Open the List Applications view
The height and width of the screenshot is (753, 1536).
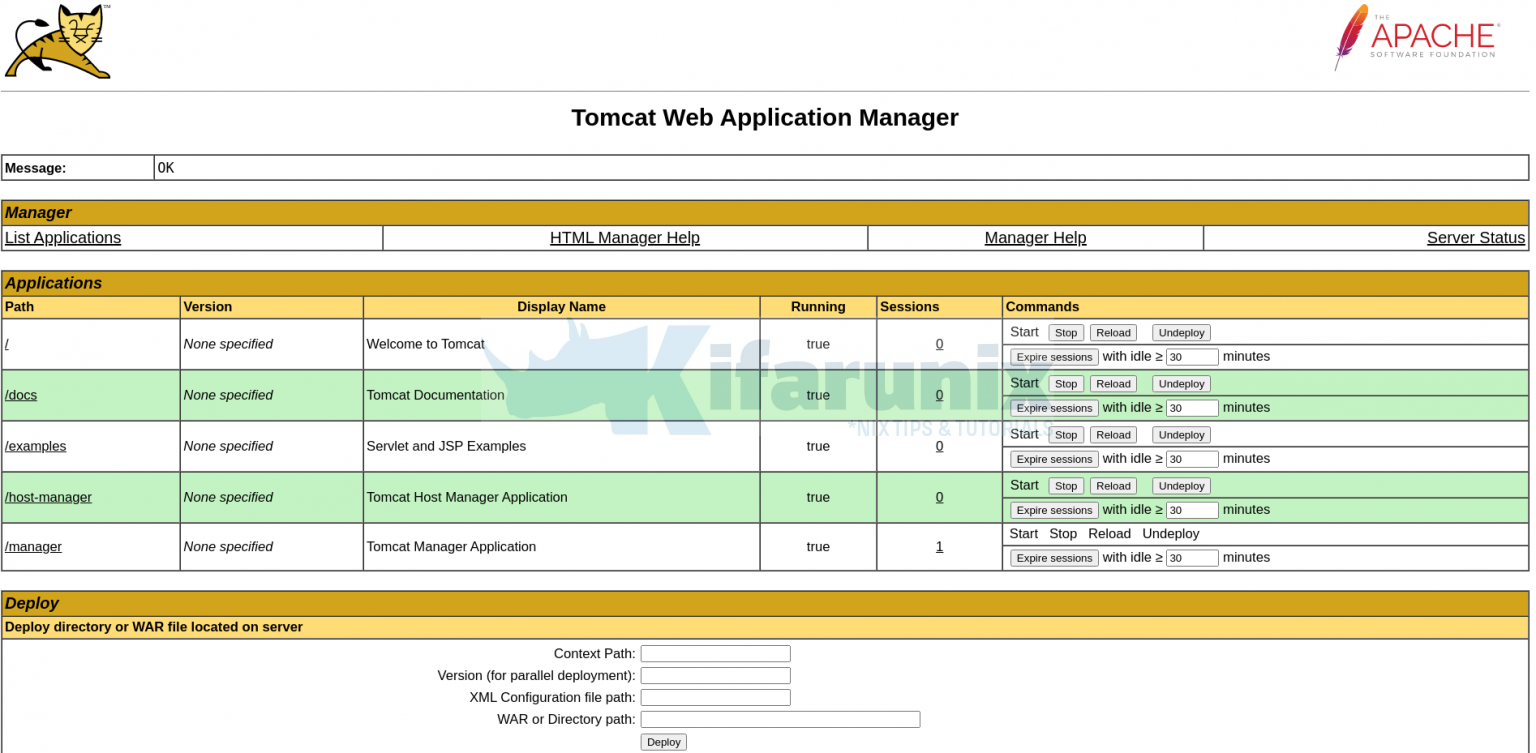[62, 237]
